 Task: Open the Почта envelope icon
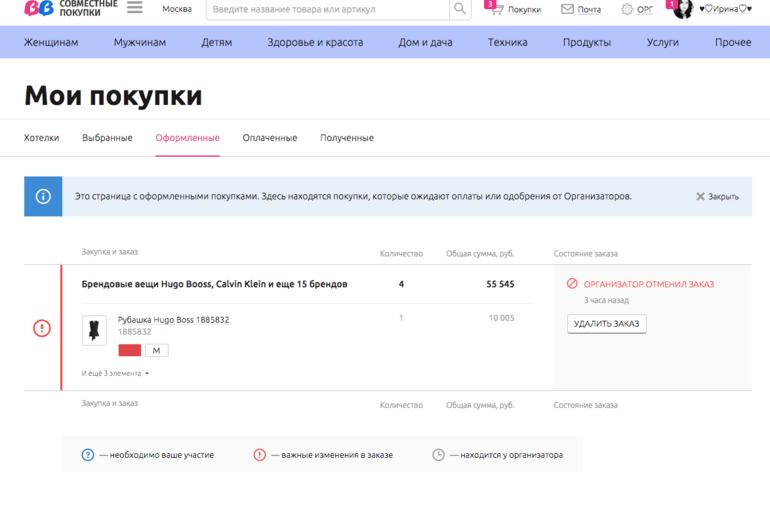[x=567, y=9]
